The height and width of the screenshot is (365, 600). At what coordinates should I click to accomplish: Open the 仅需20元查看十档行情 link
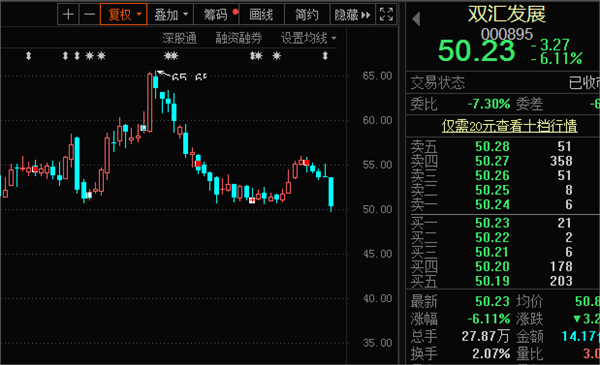click(509, 126)
